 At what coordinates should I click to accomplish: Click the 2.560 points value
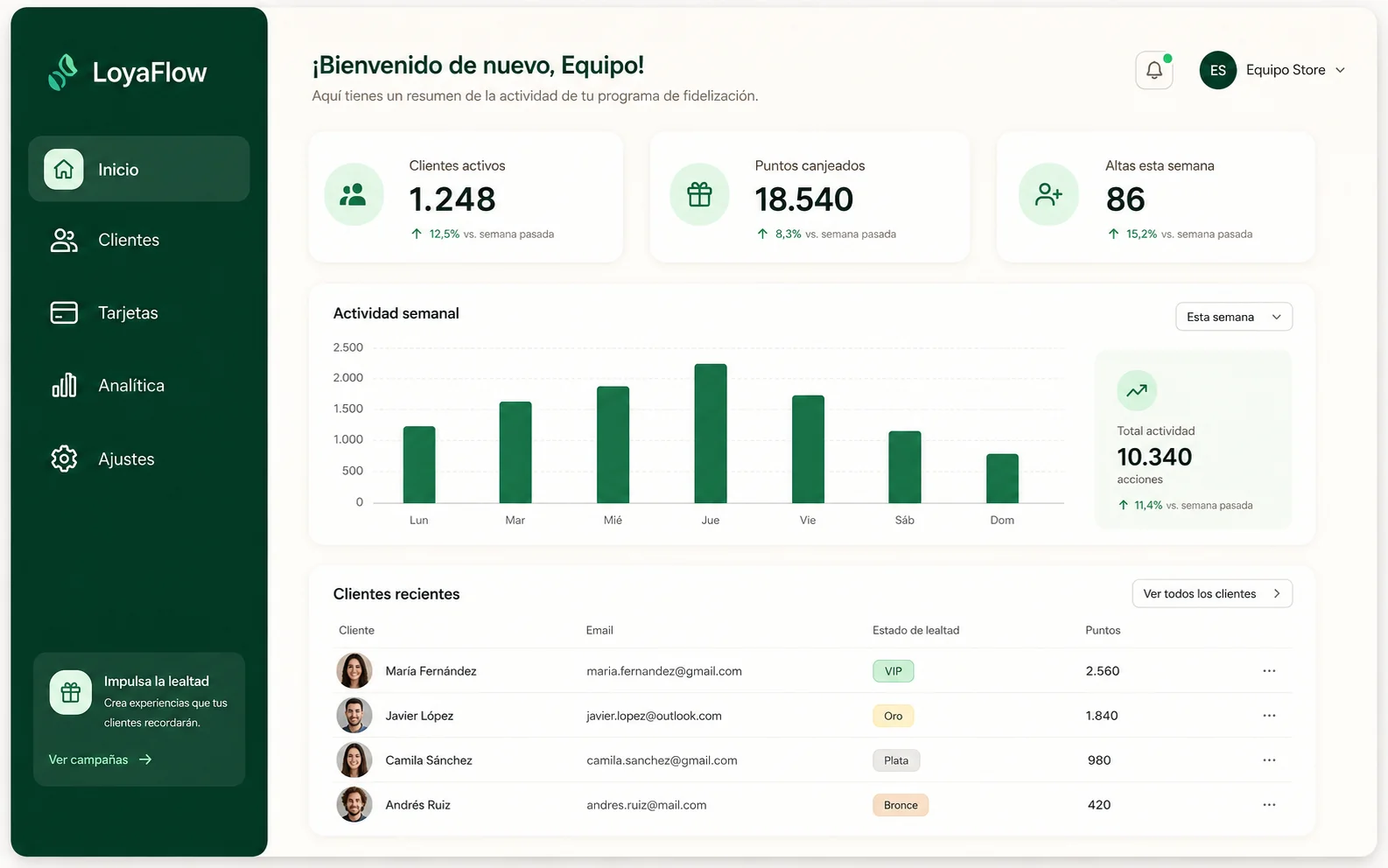[x=1103, y=671]
